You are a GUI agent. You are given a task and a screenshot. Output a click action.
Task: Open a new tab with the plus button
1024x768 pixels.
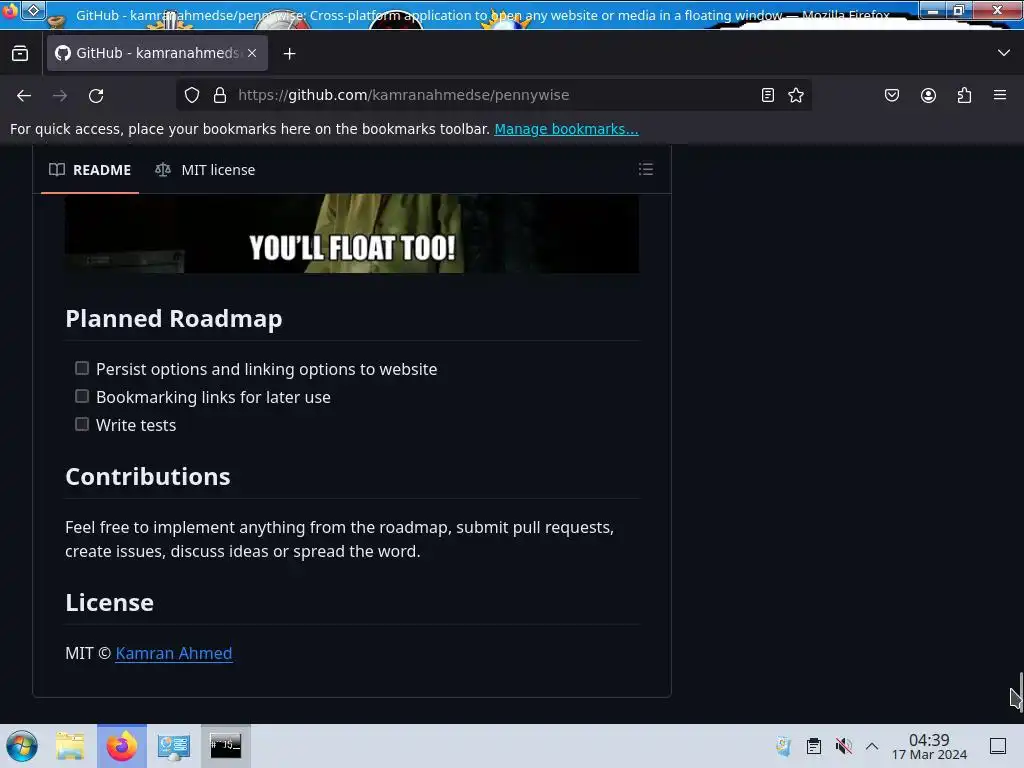290,54
